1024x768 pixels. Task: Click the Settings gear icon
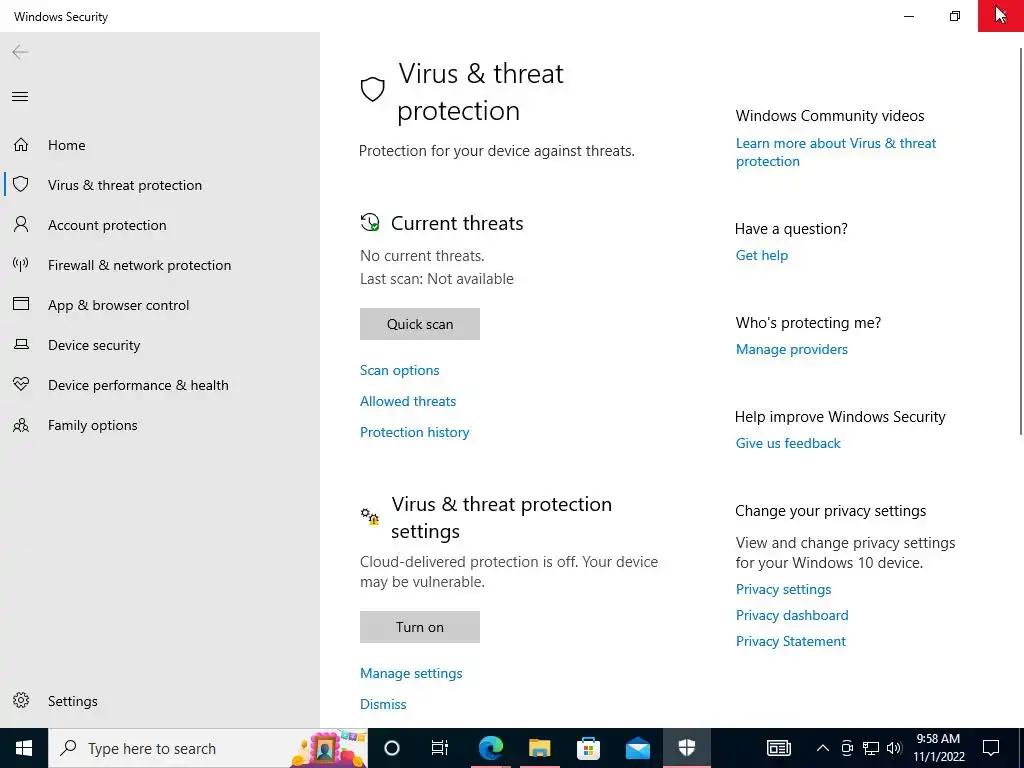pyautogui.click(x=21, y=700)
